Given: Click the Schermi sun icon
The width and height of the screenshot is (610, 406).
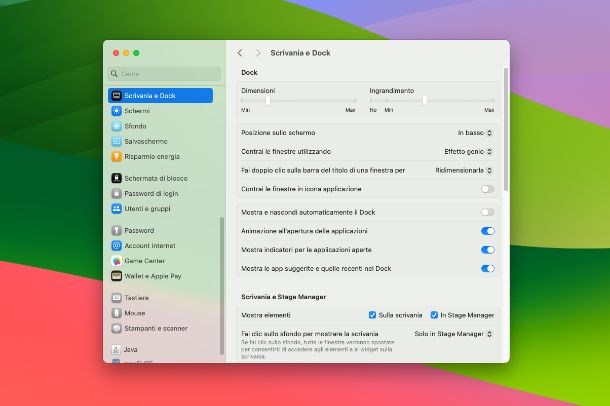Looking at the screenshot, I should point(116,111).
